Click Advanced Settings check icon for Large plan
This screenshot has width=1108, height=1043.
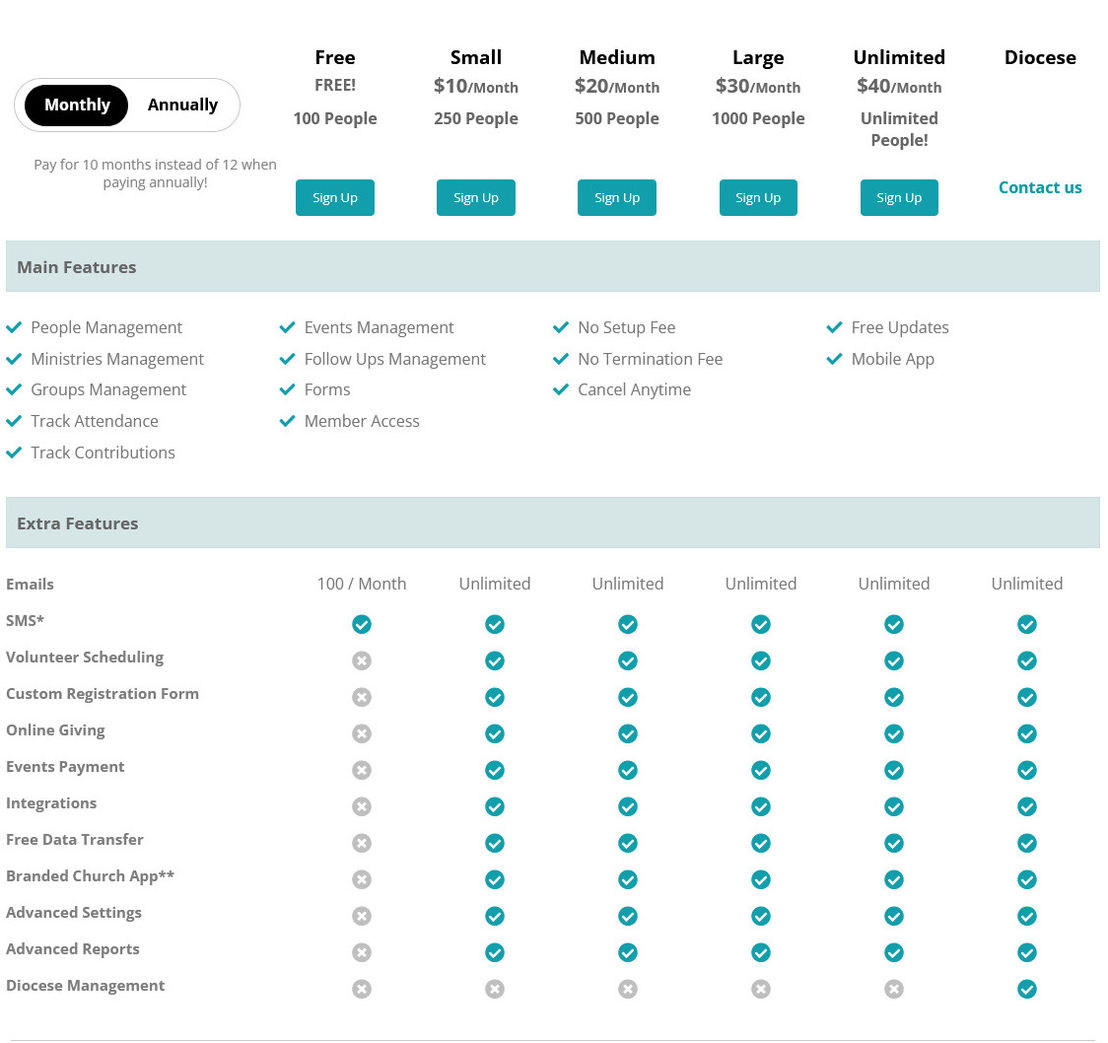pyautogui.click(x=761, y=916)
